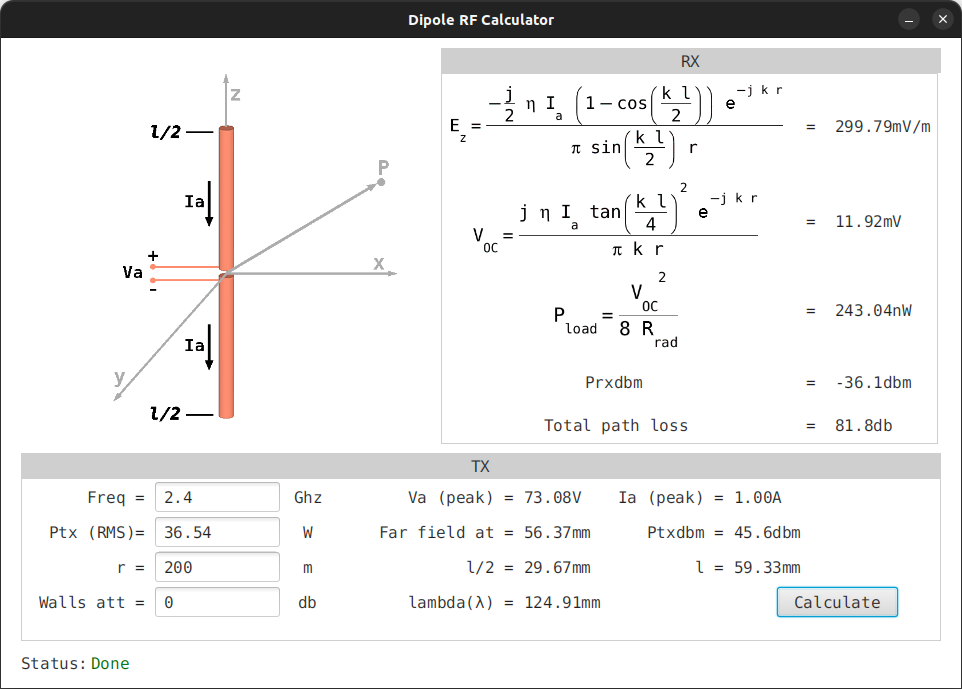Click the Ptxdbm value 45.6dbm
The height and width of the screenshot is (689, 962).
coord(767,533)
